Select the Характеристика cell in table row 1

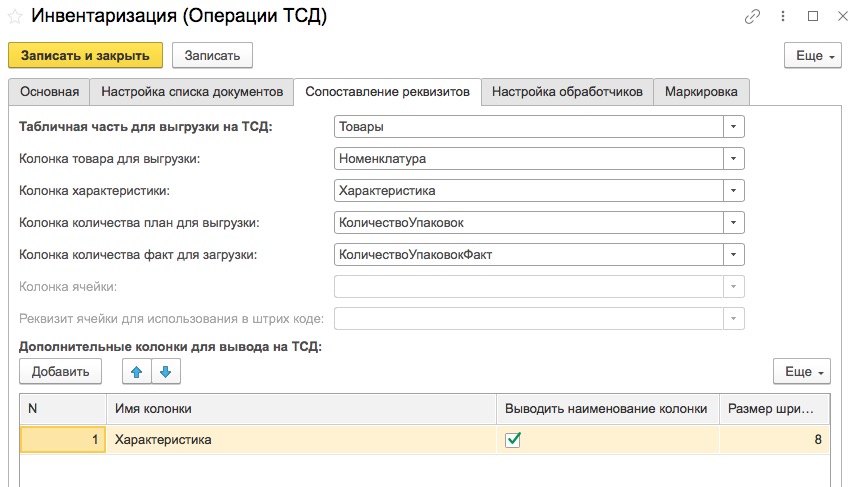click(x=301, y=439)
